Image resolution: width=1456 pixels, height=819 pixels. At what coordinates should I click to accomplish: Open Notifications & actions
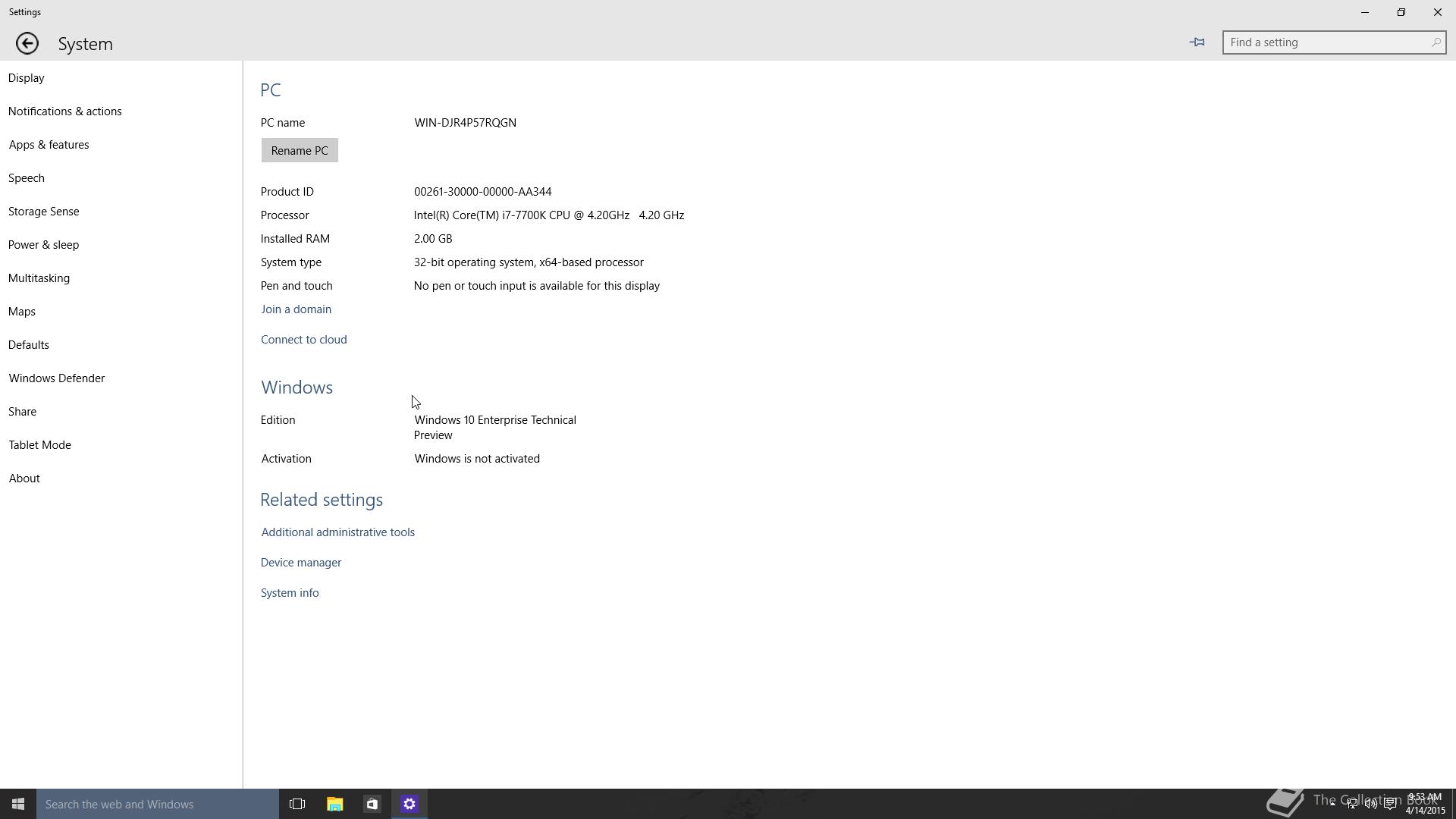click(x=65, y=111)
